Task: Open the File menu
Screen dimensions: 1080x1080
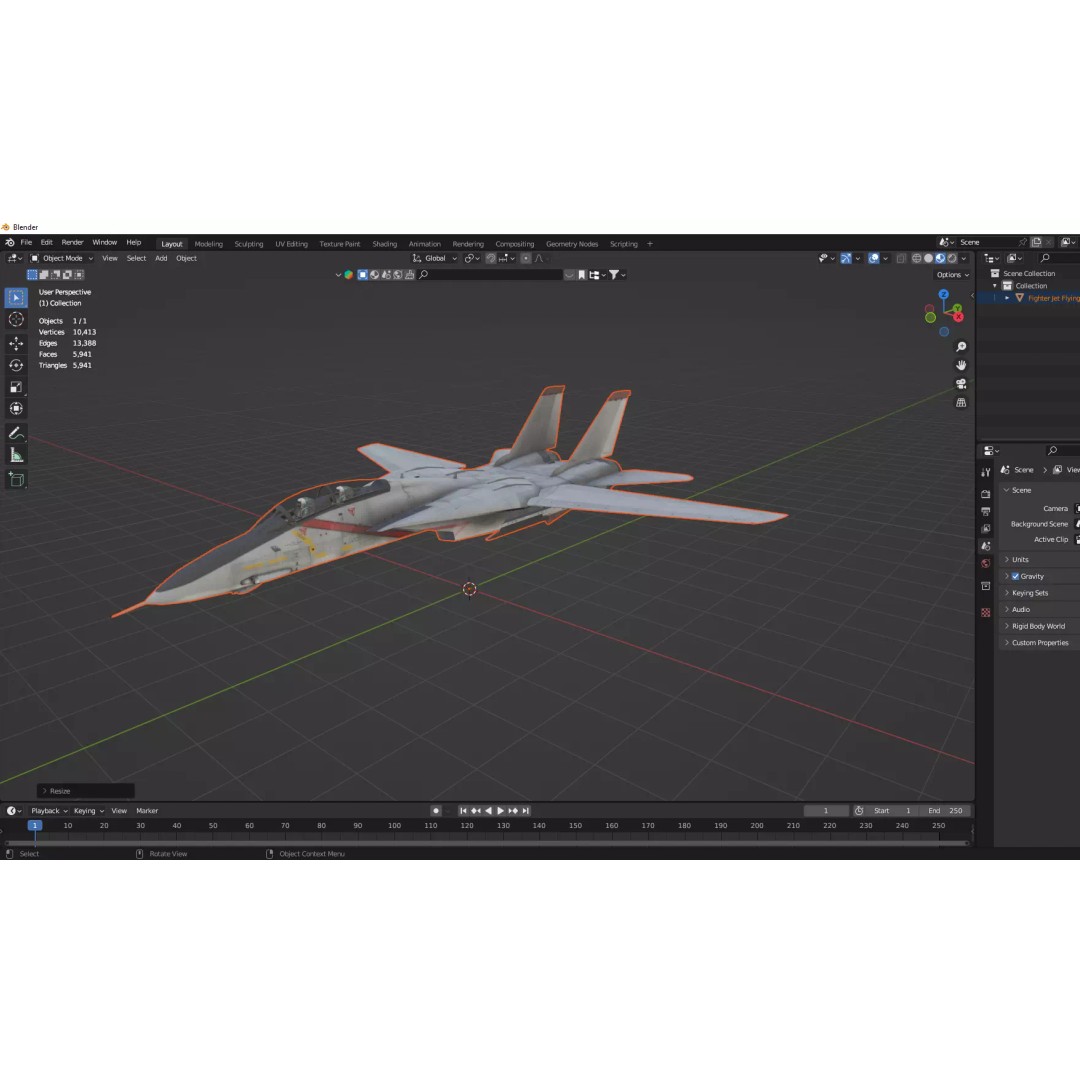Action: pos(26,242)
